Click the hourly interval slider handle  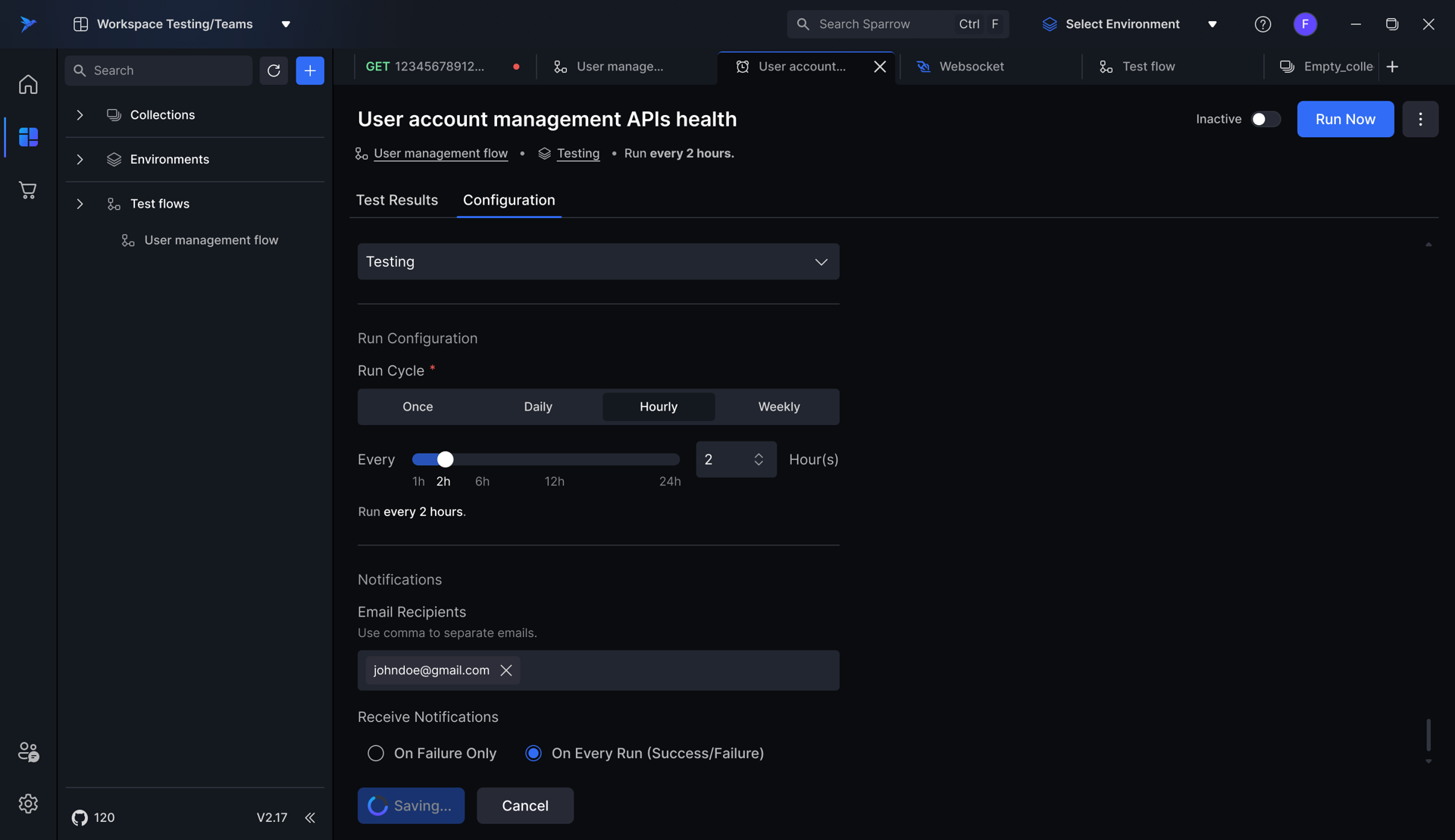446,459
